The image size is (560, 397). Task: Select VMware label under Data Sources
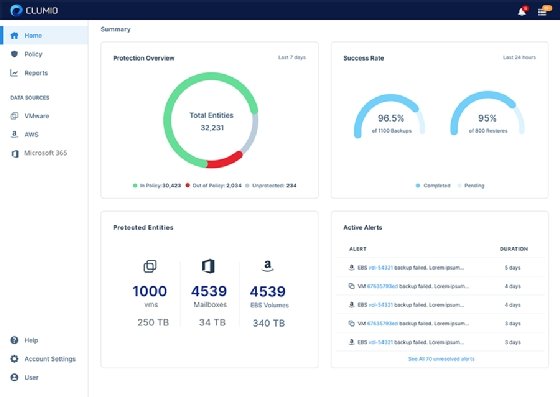pyautogui.click(x=37, y=116)
